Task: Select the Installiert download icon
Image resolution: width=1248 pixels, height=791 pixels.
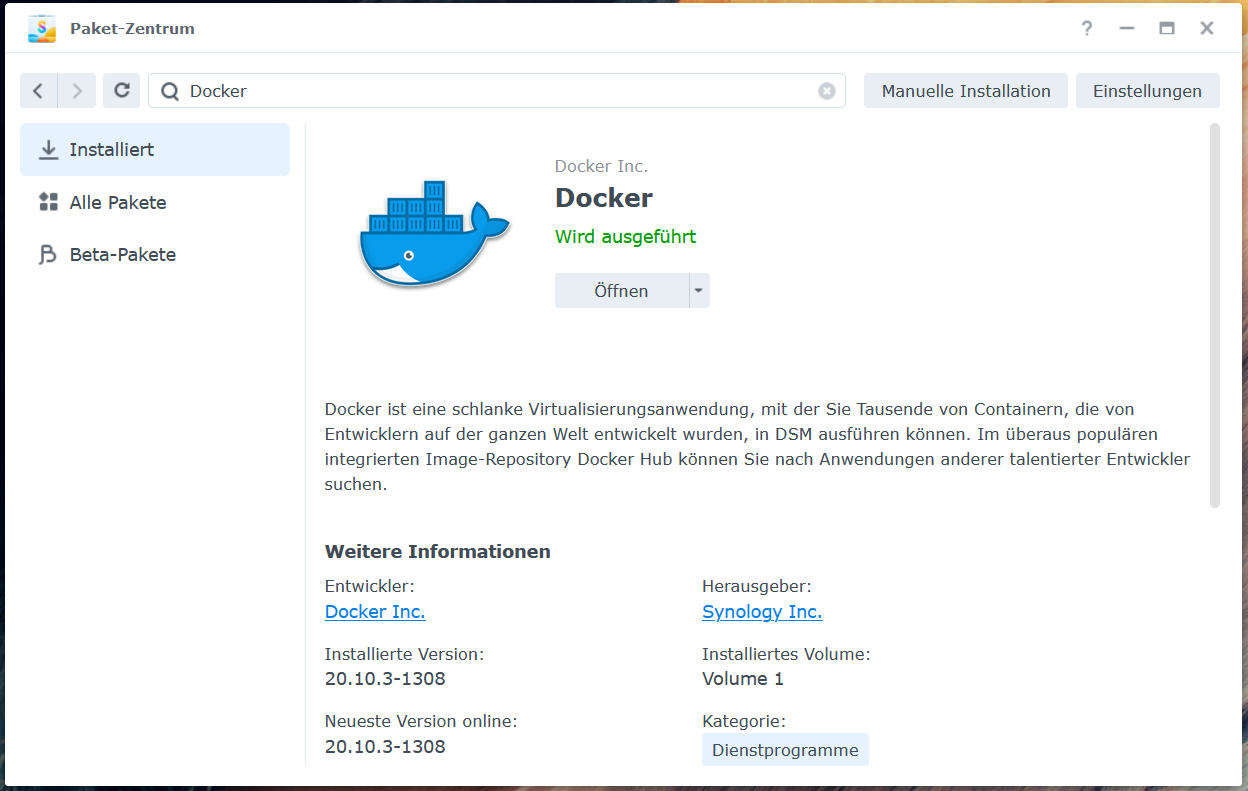Action: click(48, 148)
